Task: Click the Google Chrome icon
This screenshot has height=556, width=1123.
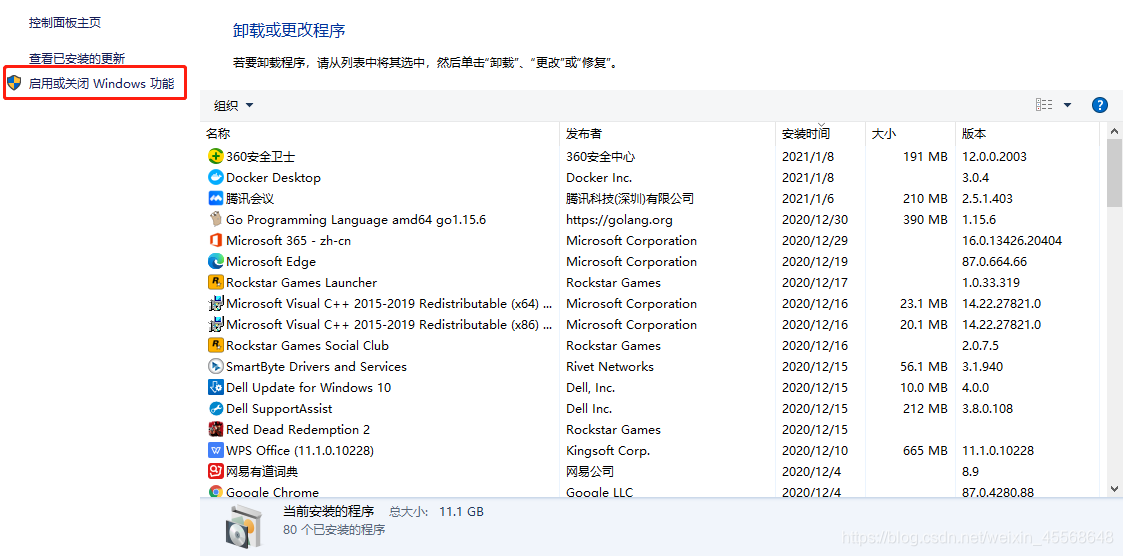Action: coord(216,492)
